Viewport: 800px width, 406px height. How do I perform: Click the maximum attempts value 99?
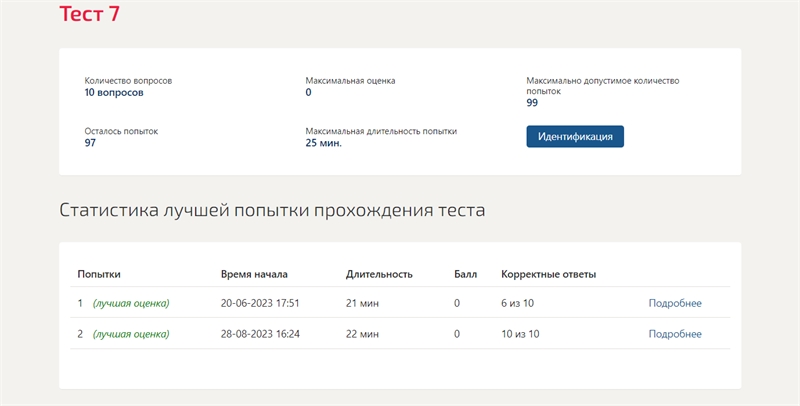[532, 103]
